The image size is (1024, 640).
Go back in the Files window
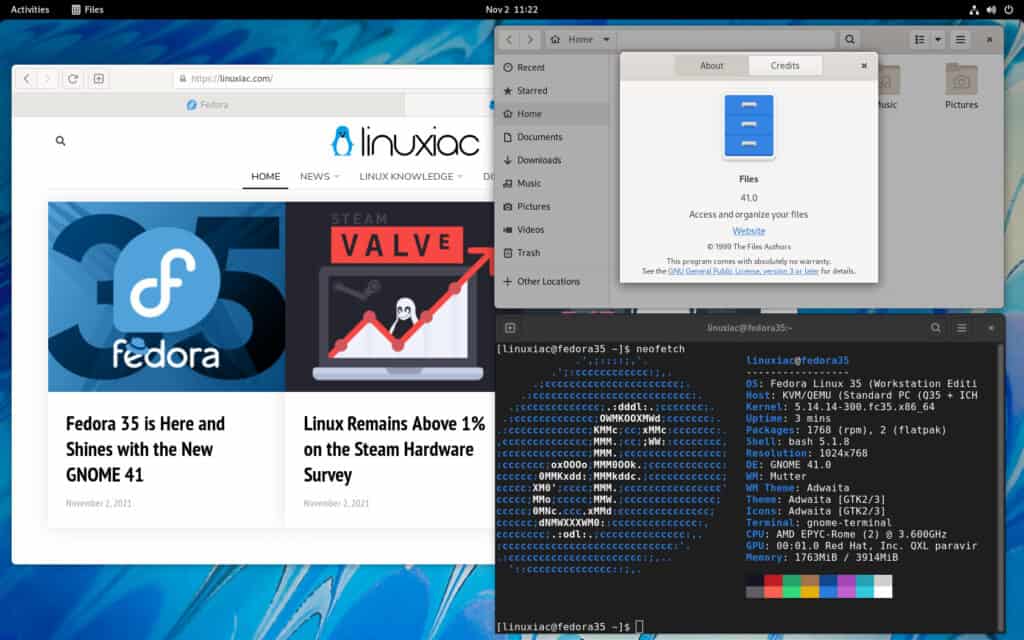point(509,39)
